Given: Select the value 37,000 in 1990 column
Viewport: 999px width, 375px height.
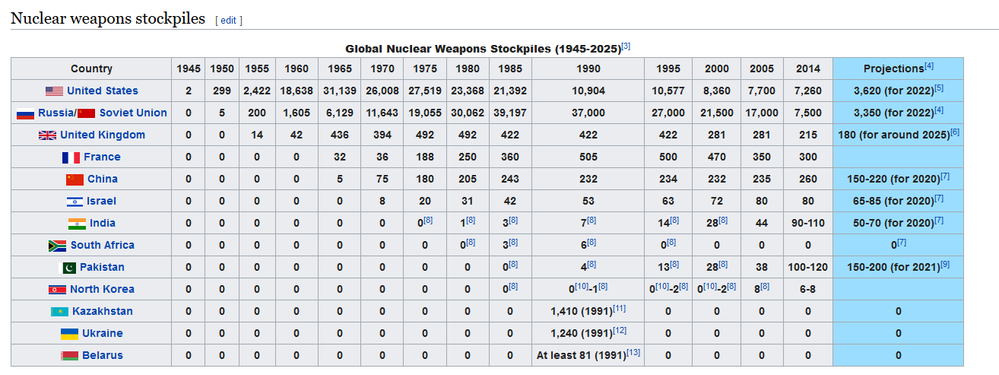Looking at the screenshot, I should (x=588, y=113).
